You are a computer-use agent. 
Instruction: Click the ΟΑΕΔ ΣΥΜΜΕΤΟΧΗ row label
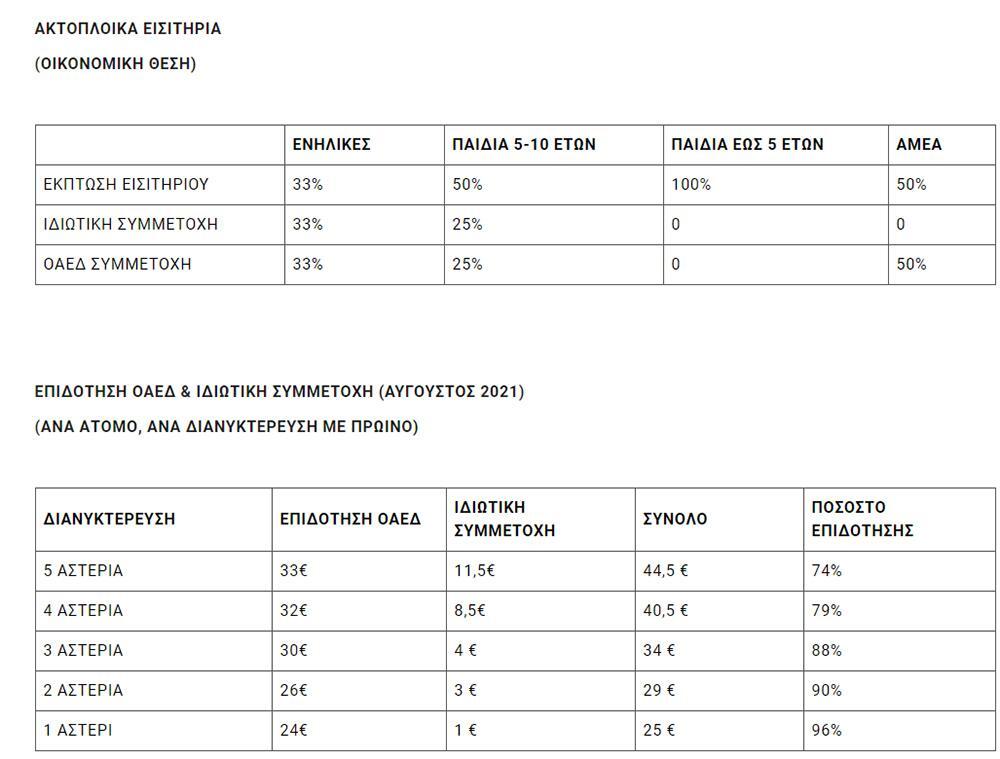pos(118,264)
